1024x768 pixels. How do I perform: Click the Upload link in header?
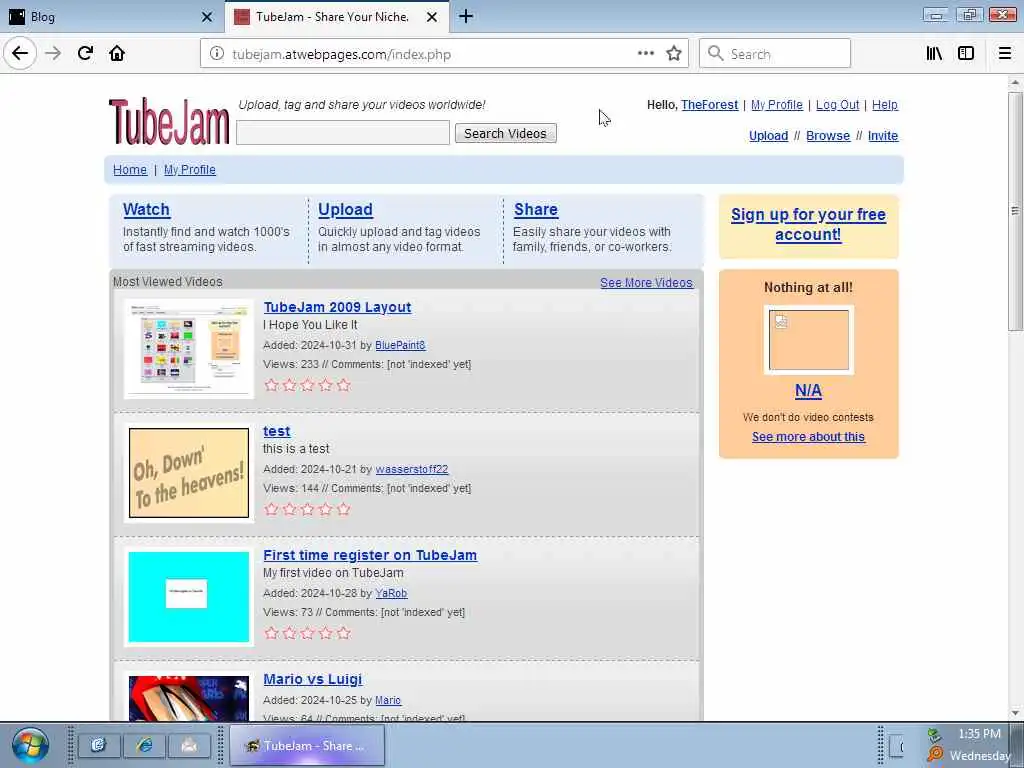tap(769, 136)
